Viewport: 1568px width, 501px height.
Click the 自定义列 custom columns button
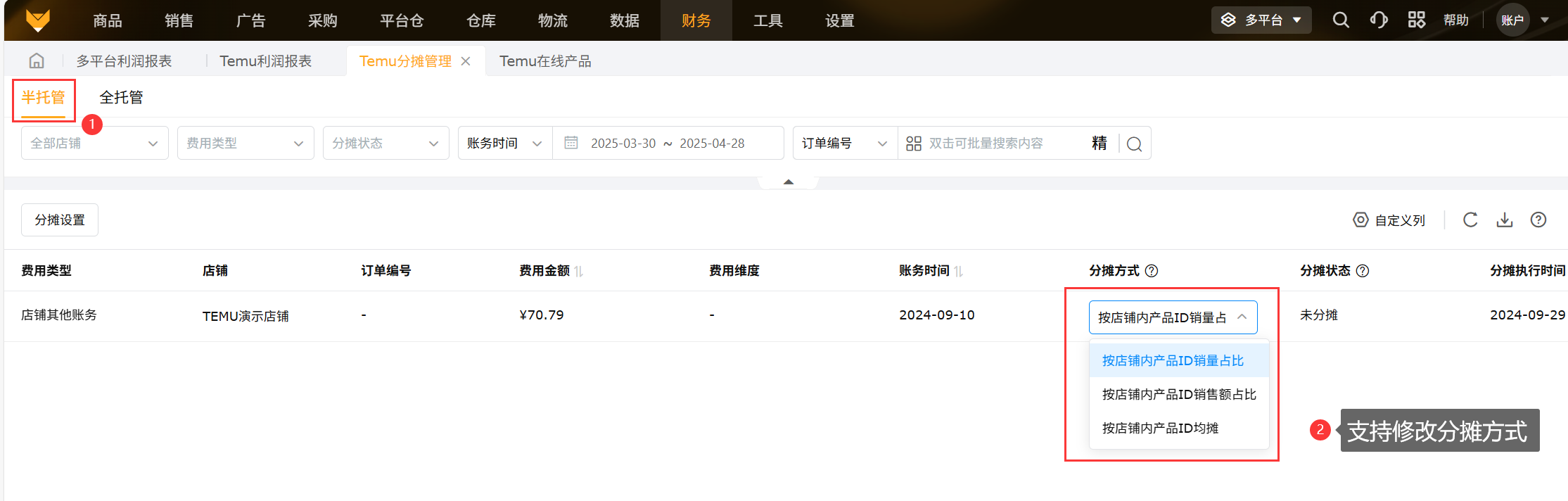[1389, 220]
